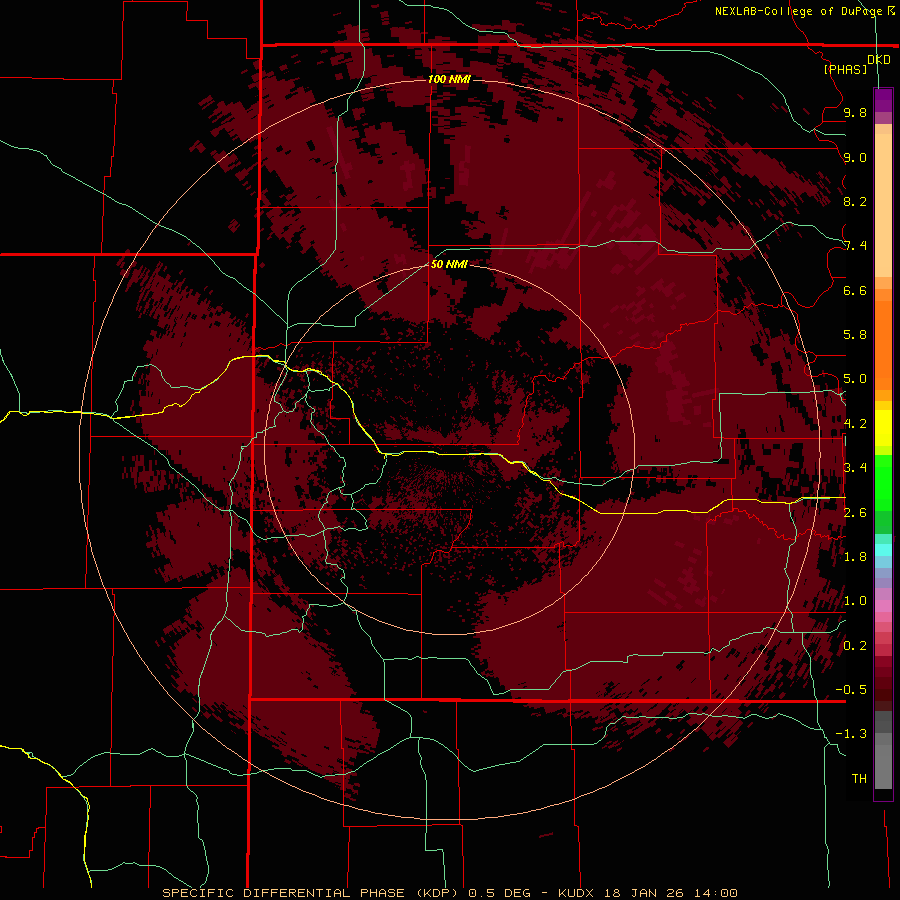This screenshot has width=900, height=900.
Task: Click the 5.0 legend value
Action: [855, 379]
